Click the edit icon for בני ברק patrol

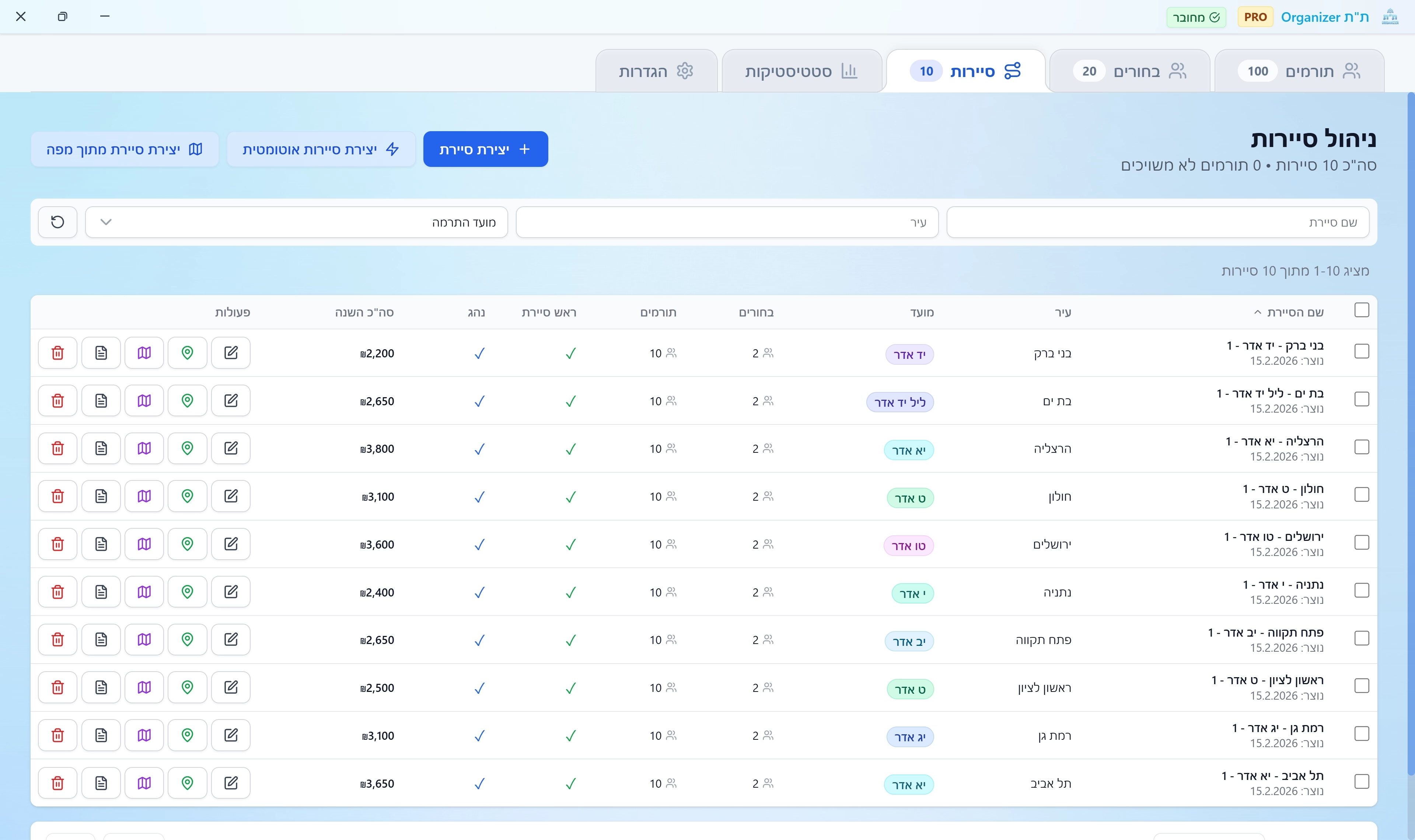[x=230, y=353]
